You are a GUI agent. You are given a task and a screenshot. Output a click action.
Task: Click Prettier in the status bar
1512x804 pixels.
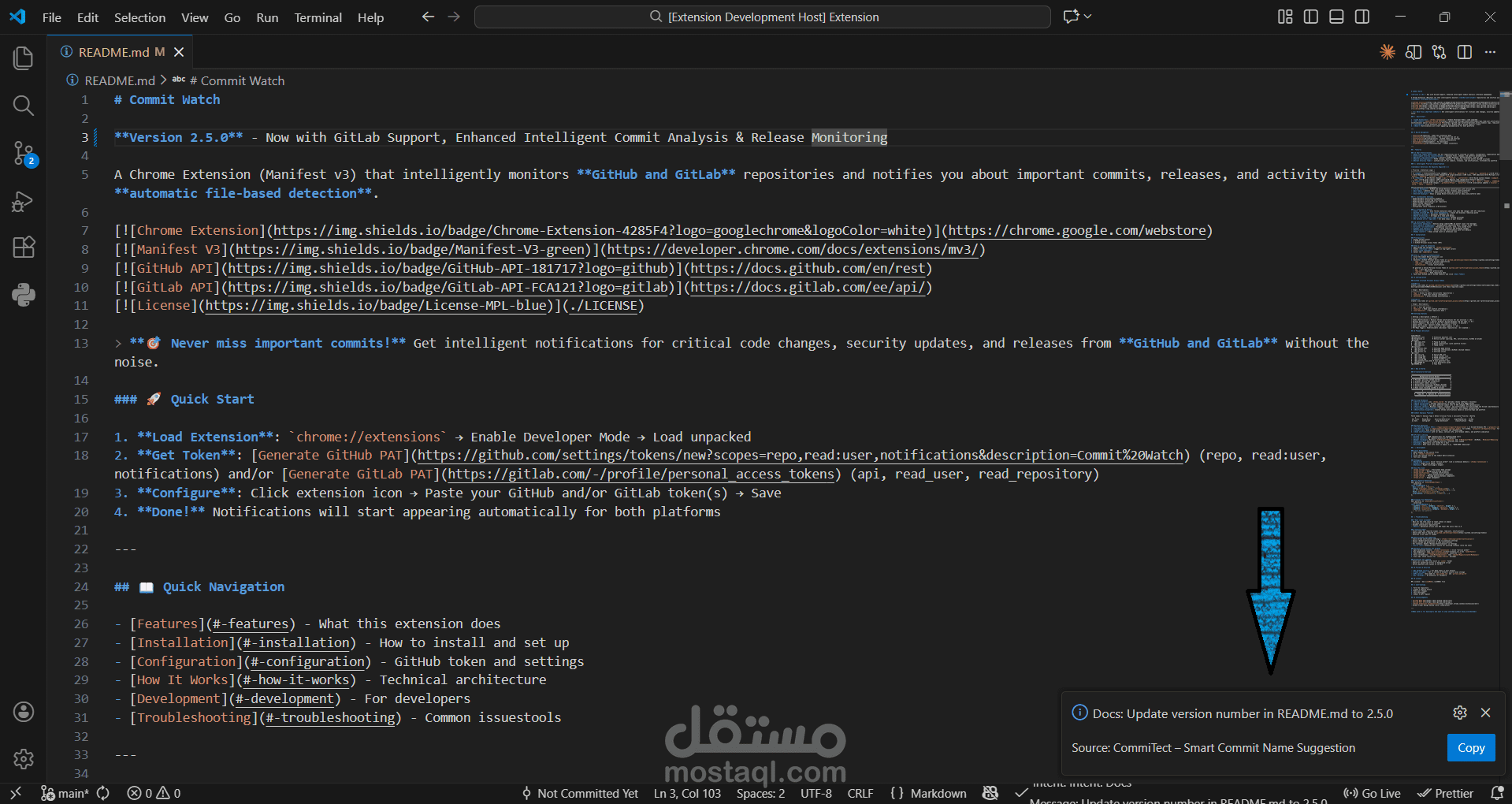pyautogui.click(x=1446, y=793)
